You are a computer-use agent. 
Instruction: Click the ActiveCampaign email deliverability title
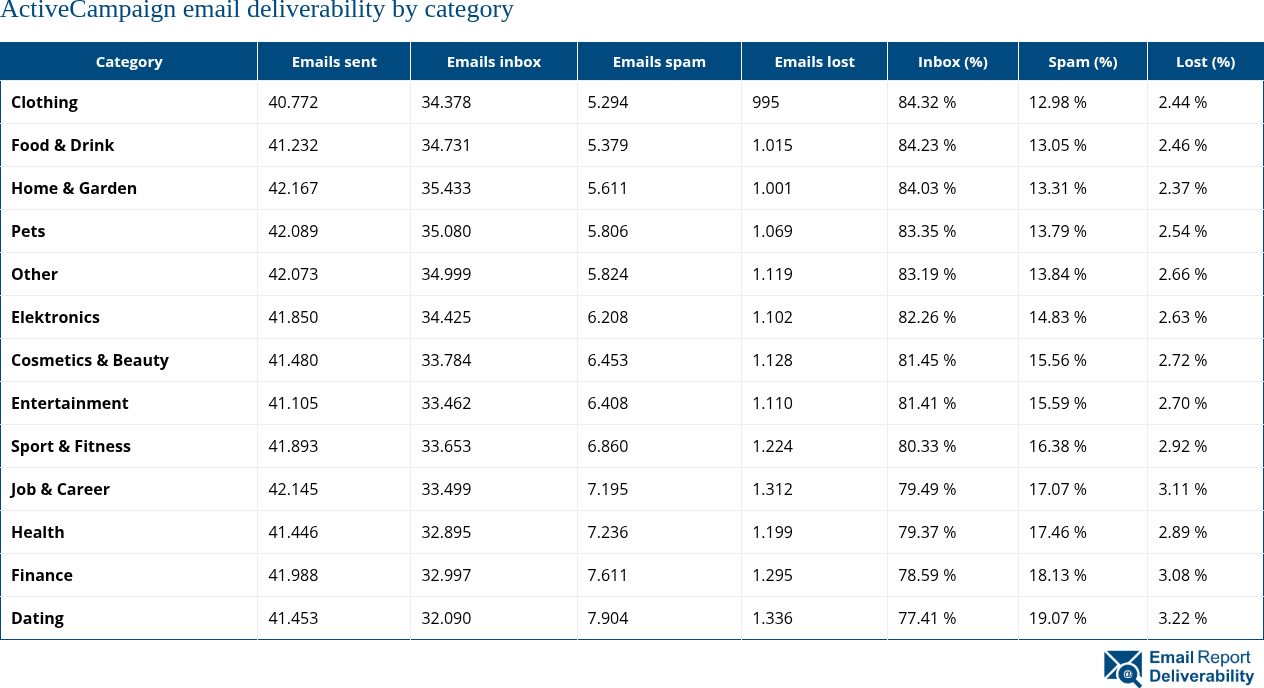coord(257,11)
